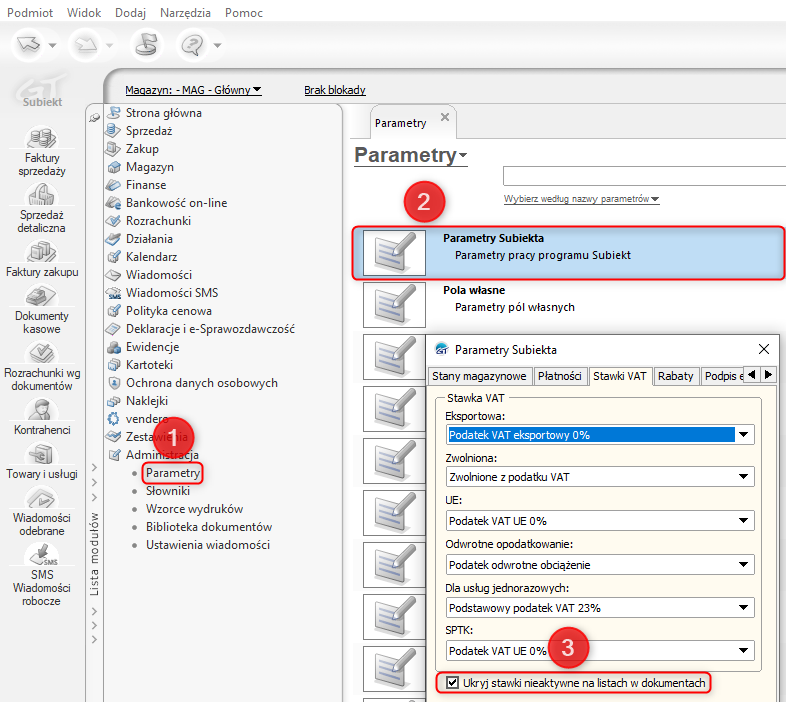
Task: Open the Widok menu
Action: point(84,13)
